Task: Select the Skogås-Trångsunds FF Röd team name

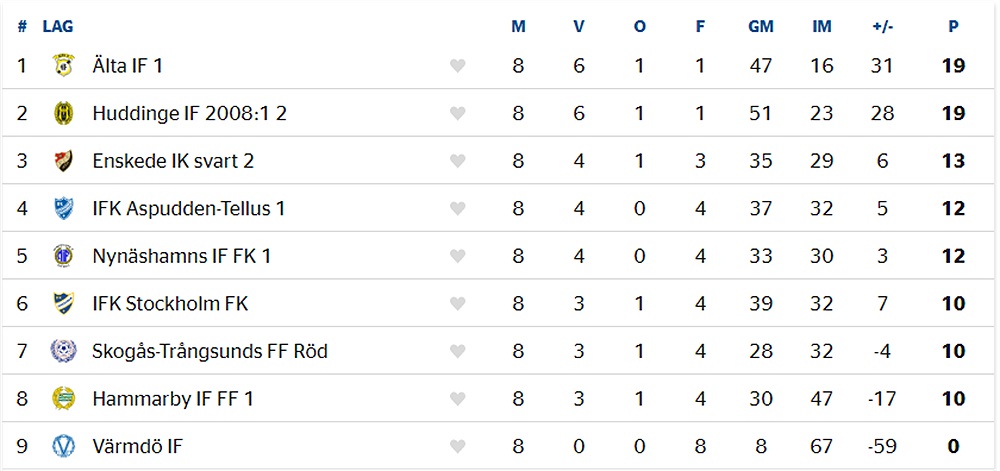Action: point(210,351)
